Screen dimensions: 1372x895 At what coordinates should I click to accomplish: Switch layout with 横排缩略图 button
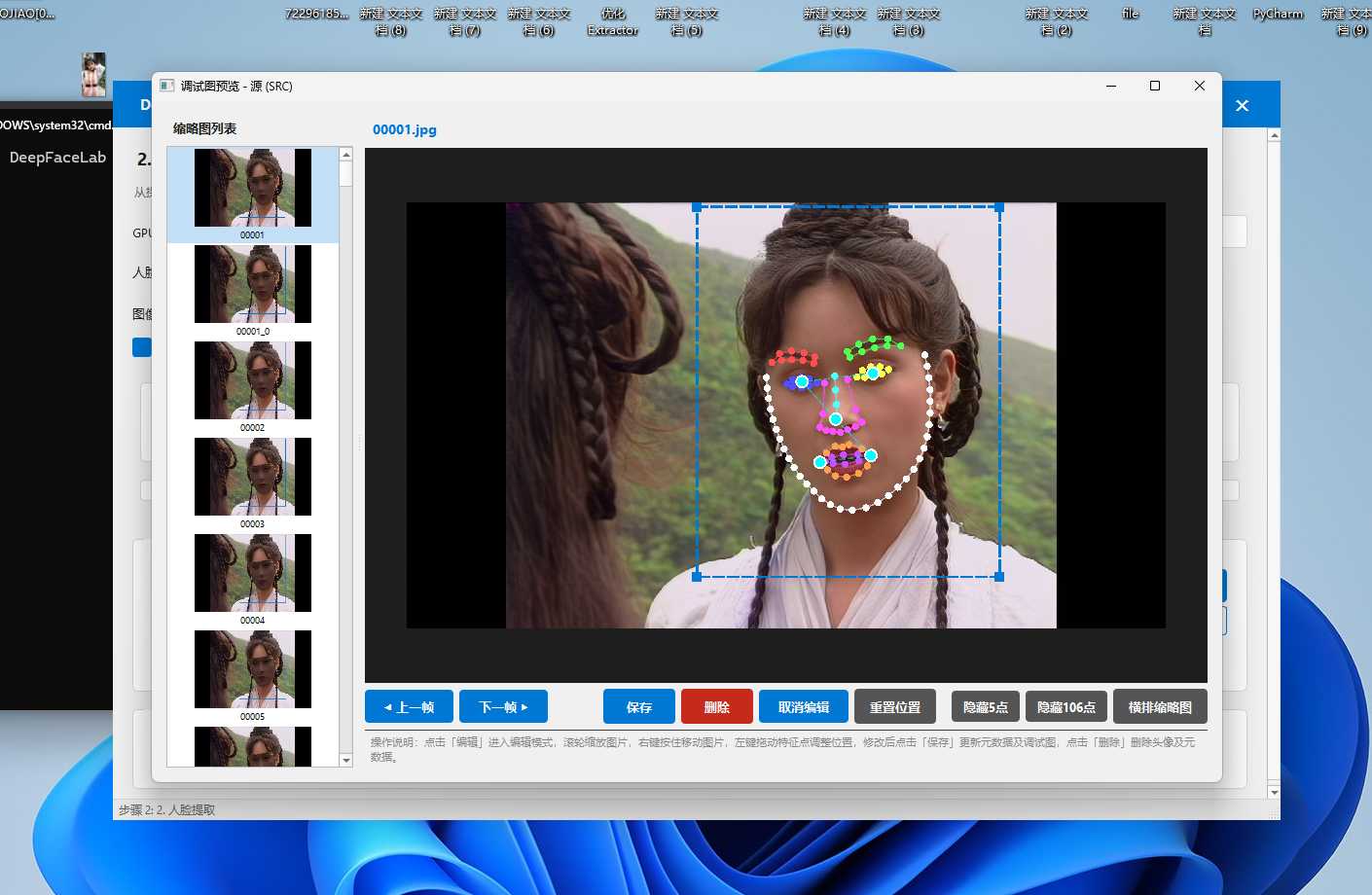pyautogui.click(x=1160, y=707)
